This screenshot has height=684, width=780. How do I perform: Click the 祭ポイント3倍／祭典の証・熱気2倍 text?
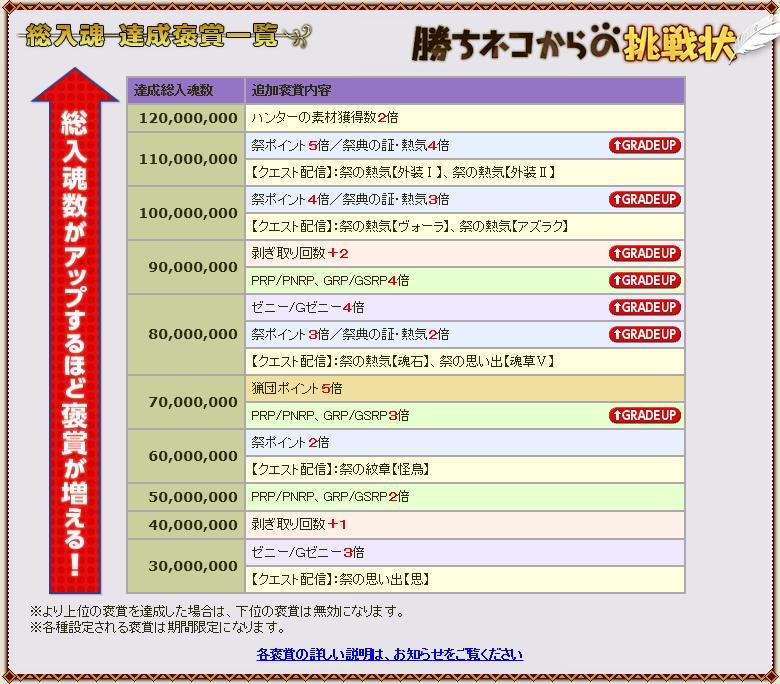pyautogui.click(x=350, y=334)
